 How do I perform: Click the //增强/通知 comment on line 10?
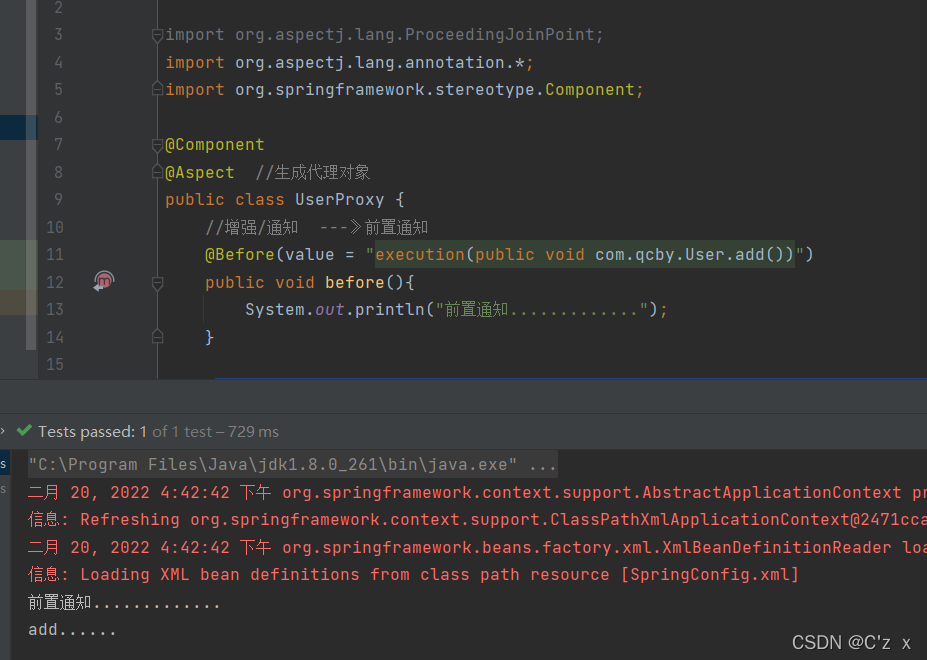click(316, 228)
